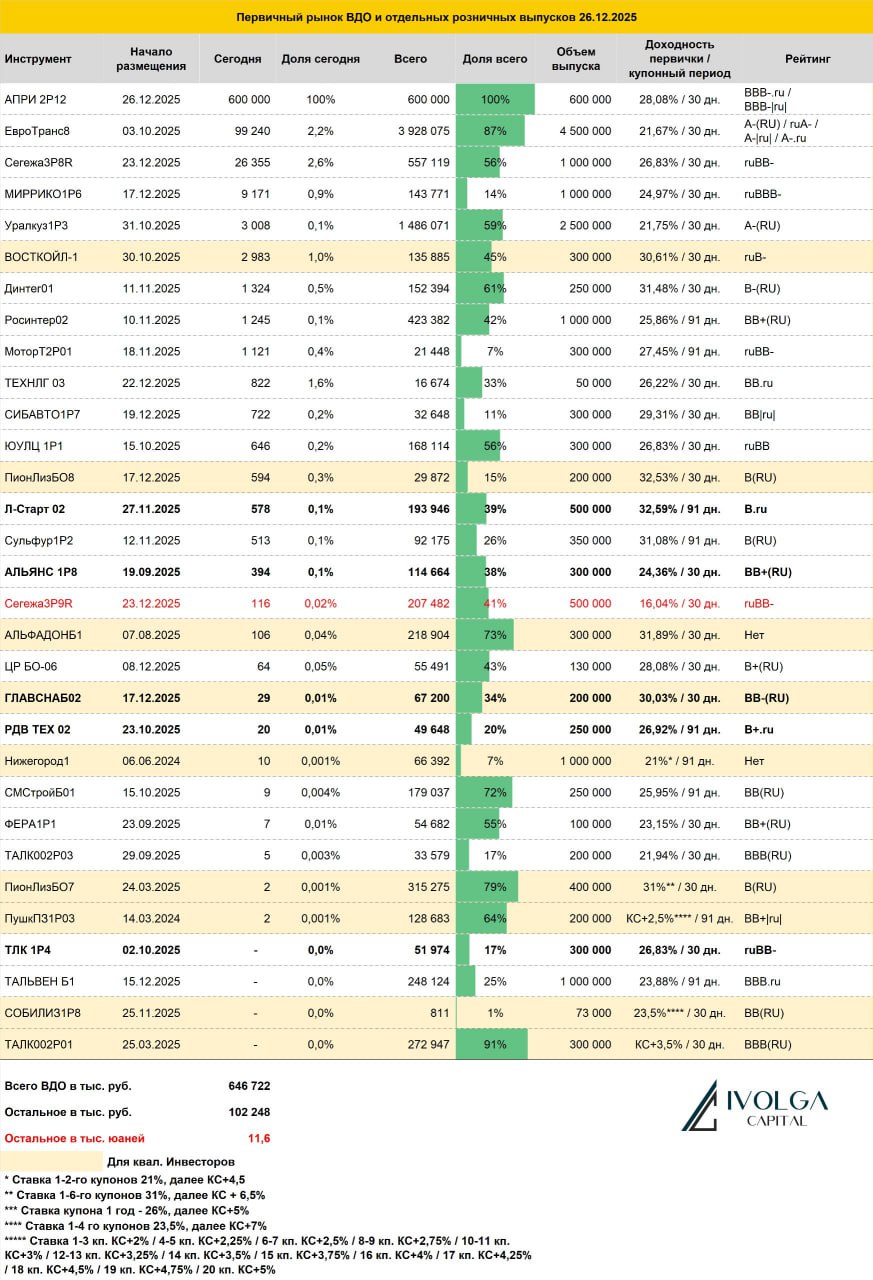
Task: Select the 'Доля всего' column header
Action: click(495, 60)
